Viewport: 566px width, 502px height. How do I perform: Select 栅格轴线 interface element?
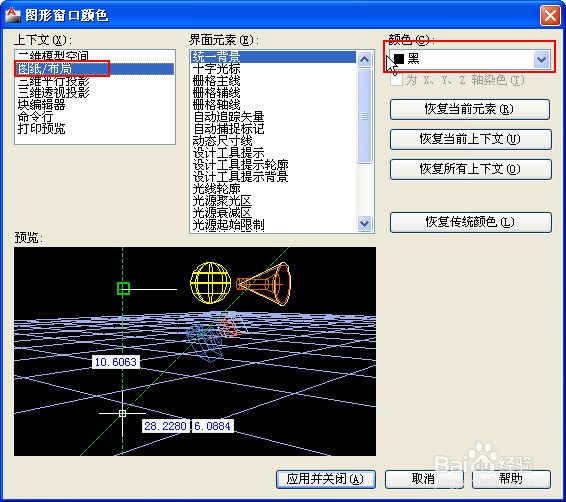click(x=273, y=105)
